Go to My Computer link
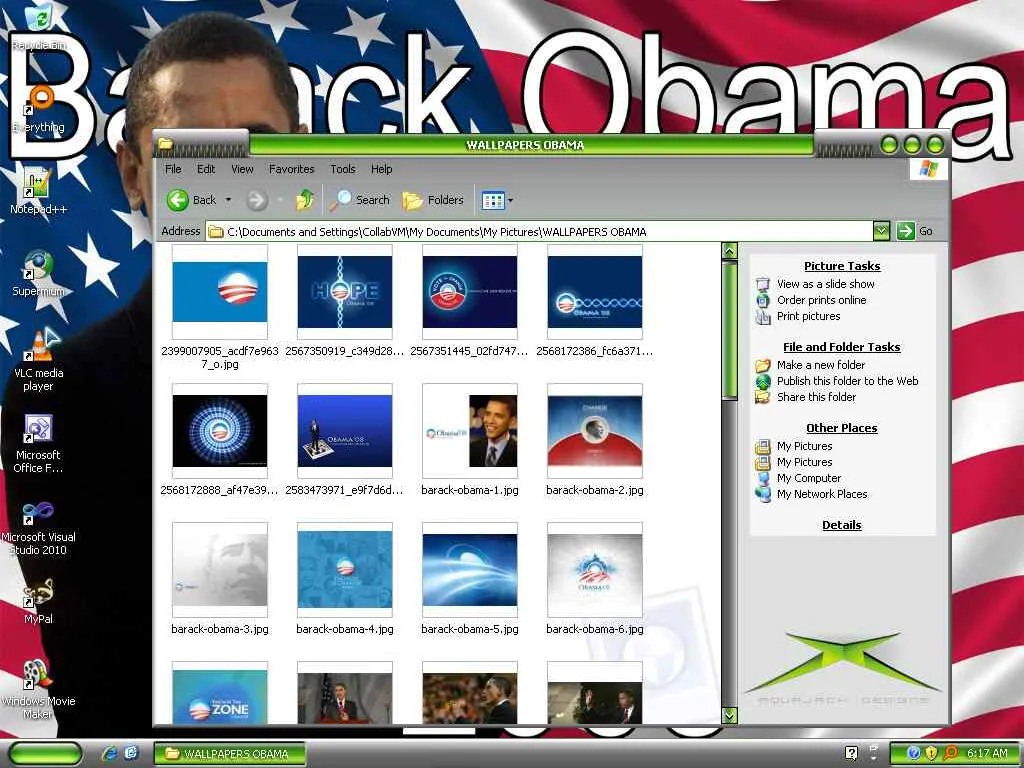 click(809, 478)
